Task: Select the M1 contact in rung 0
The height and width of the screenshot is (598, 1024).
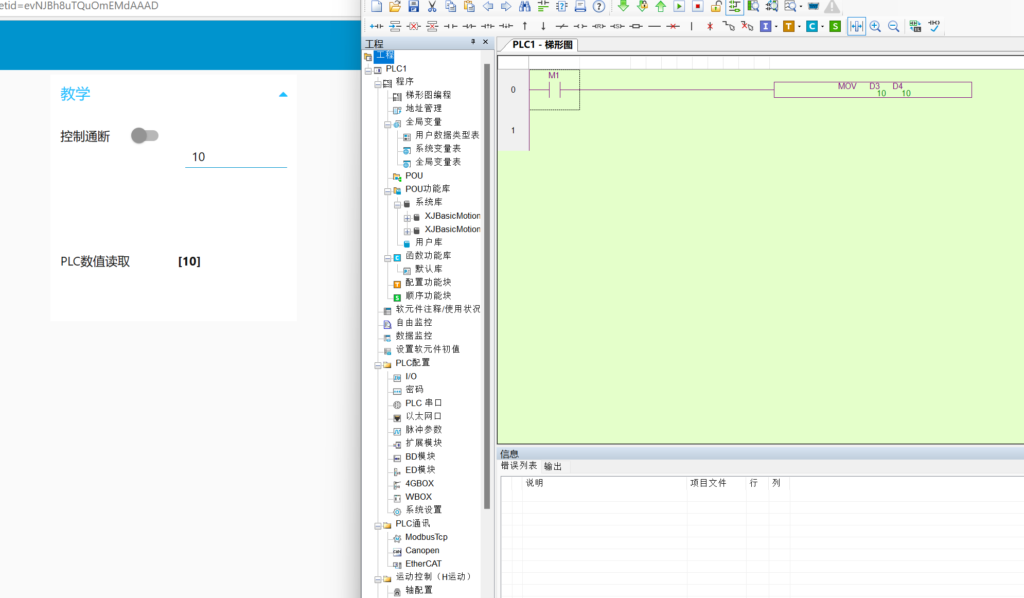Action: click(x=554, y=89)
